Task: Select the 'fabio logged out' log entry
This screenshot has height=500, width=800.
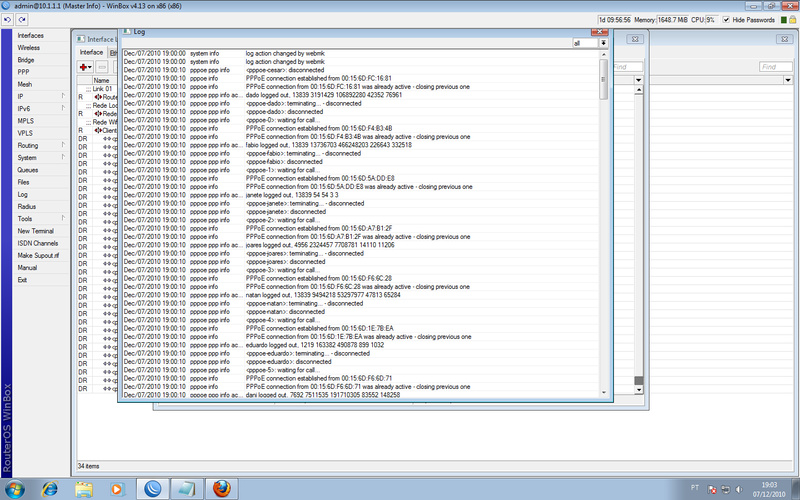Action: (x=361, y=145)
